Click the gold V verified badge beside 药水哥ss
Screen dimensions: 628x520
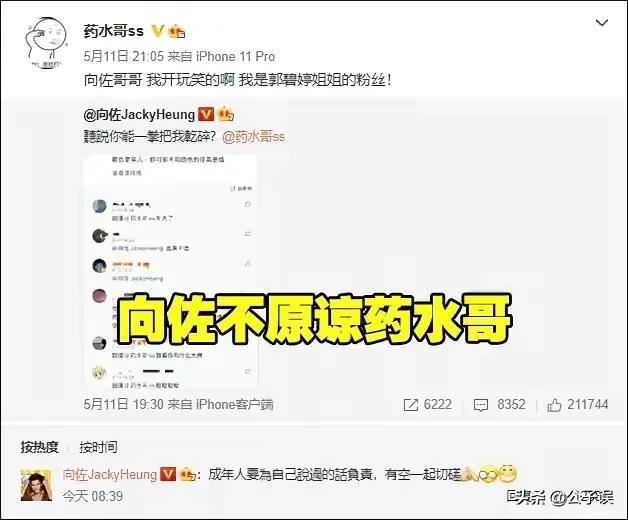[x=157, y=31]
